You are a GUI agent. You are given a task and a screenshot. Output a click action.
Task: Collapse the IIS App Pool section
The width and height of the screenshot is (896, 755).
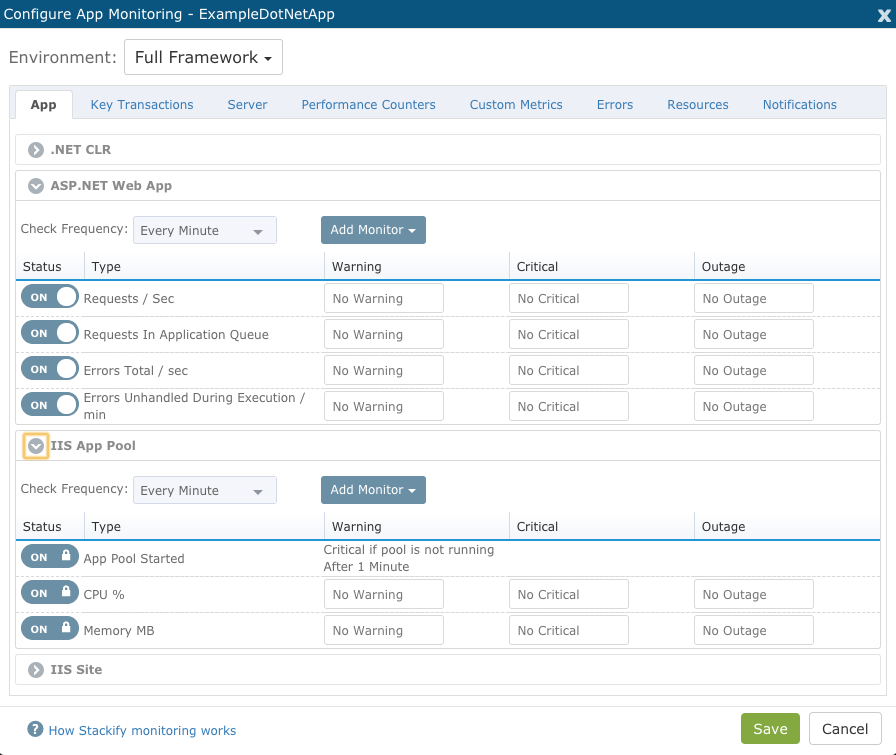(36, 446)
